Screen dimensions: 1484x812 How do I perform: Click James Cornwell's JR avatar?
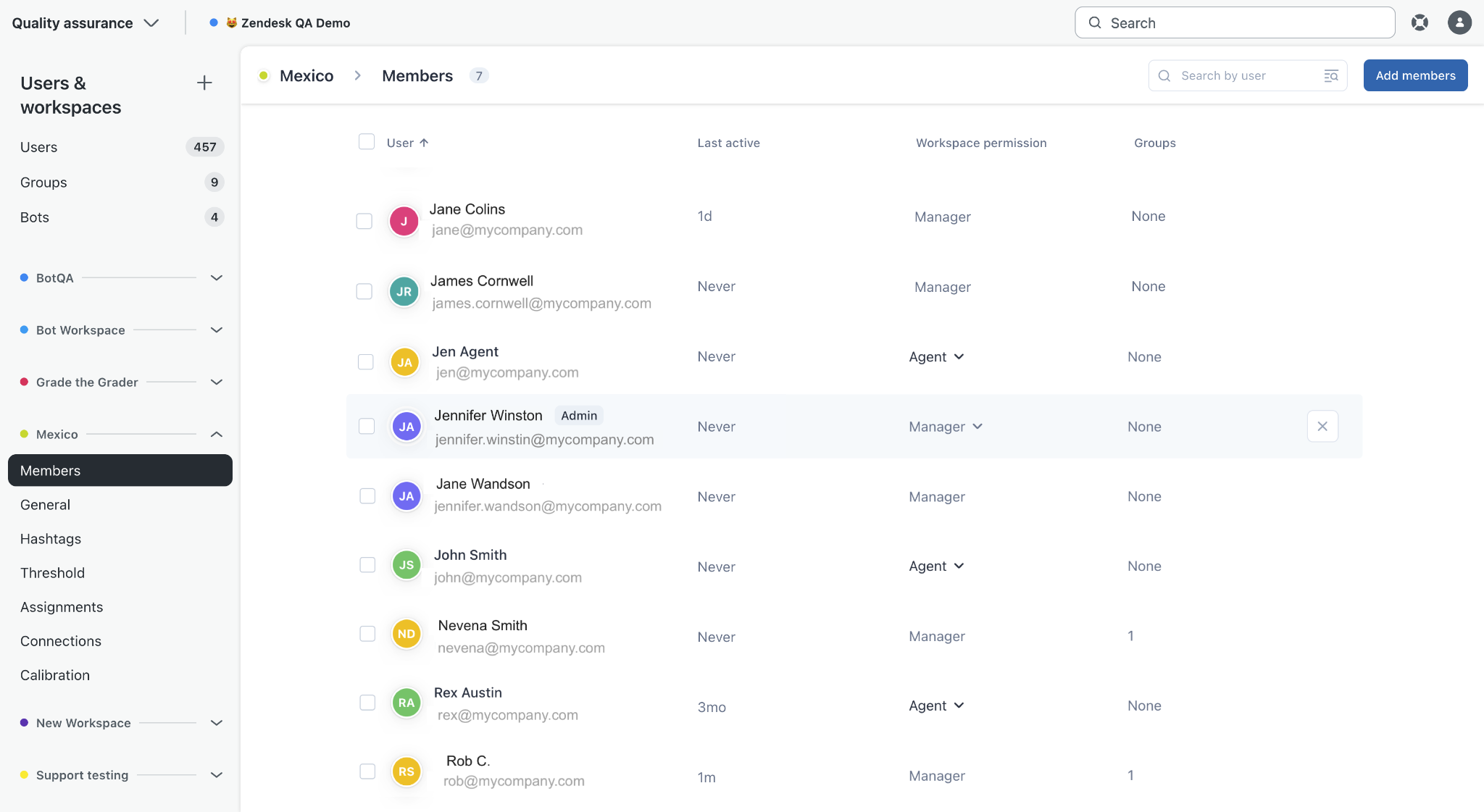point(404,291)
